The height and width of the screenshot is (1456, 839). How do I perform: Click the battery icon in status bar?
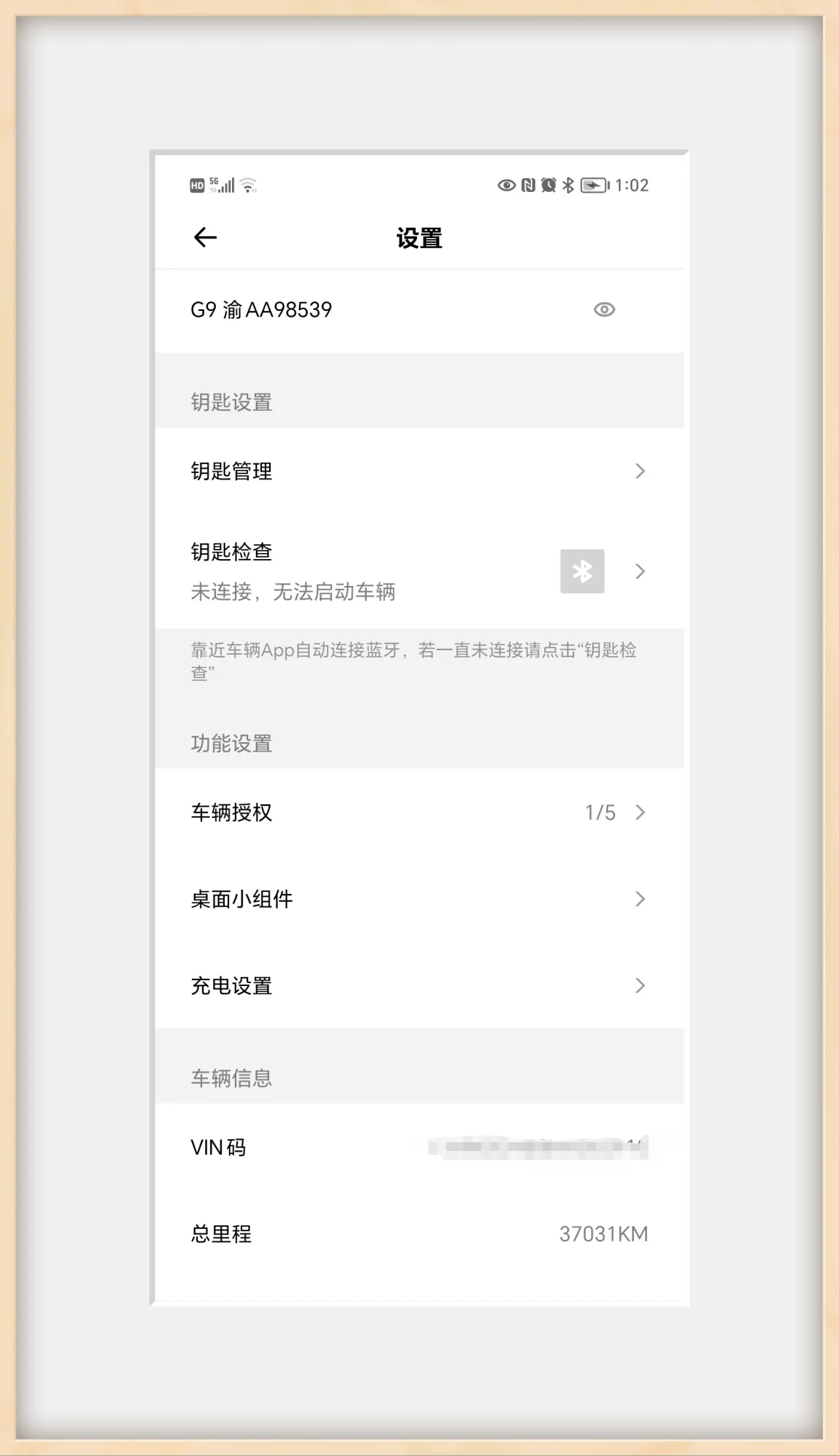pyautogui.click(x=595, y=185)
